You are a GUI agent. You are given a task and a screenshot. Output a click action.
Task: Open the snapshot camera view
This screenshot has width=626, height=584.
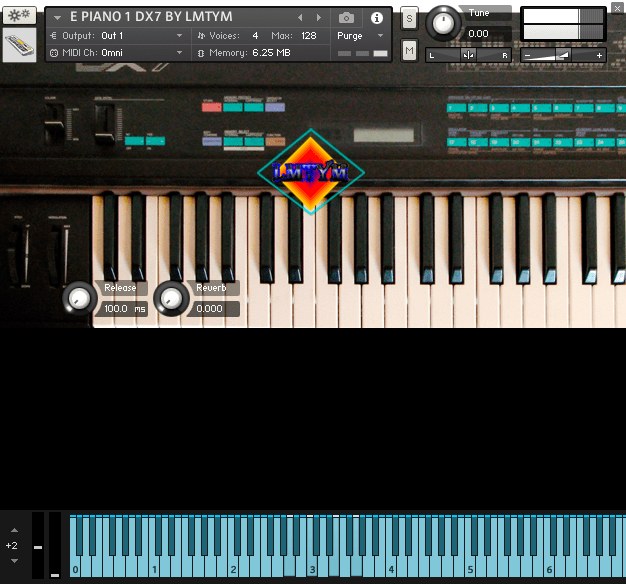pos(346,18)
